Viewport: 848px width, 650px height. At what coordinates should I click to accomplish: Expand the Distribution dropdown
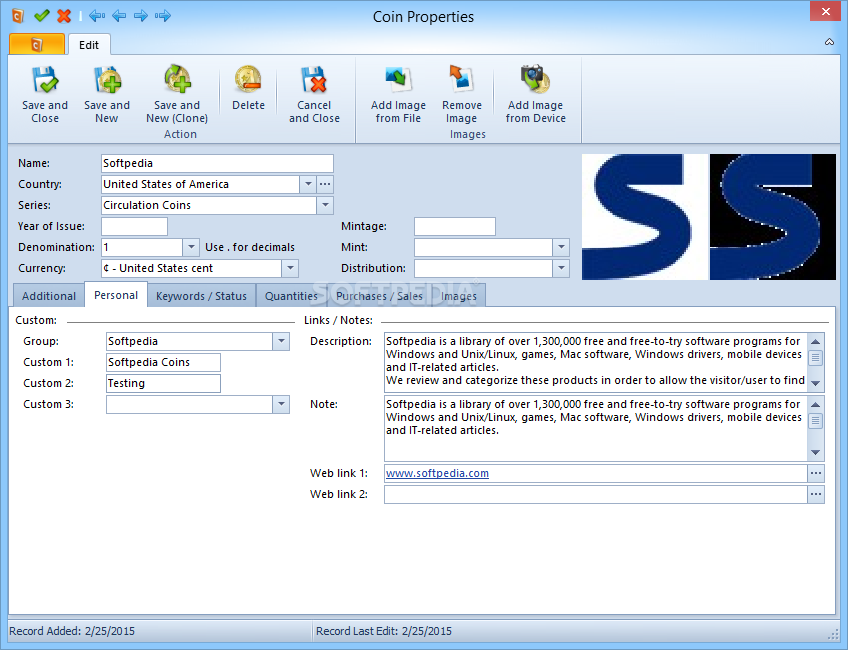561,268
